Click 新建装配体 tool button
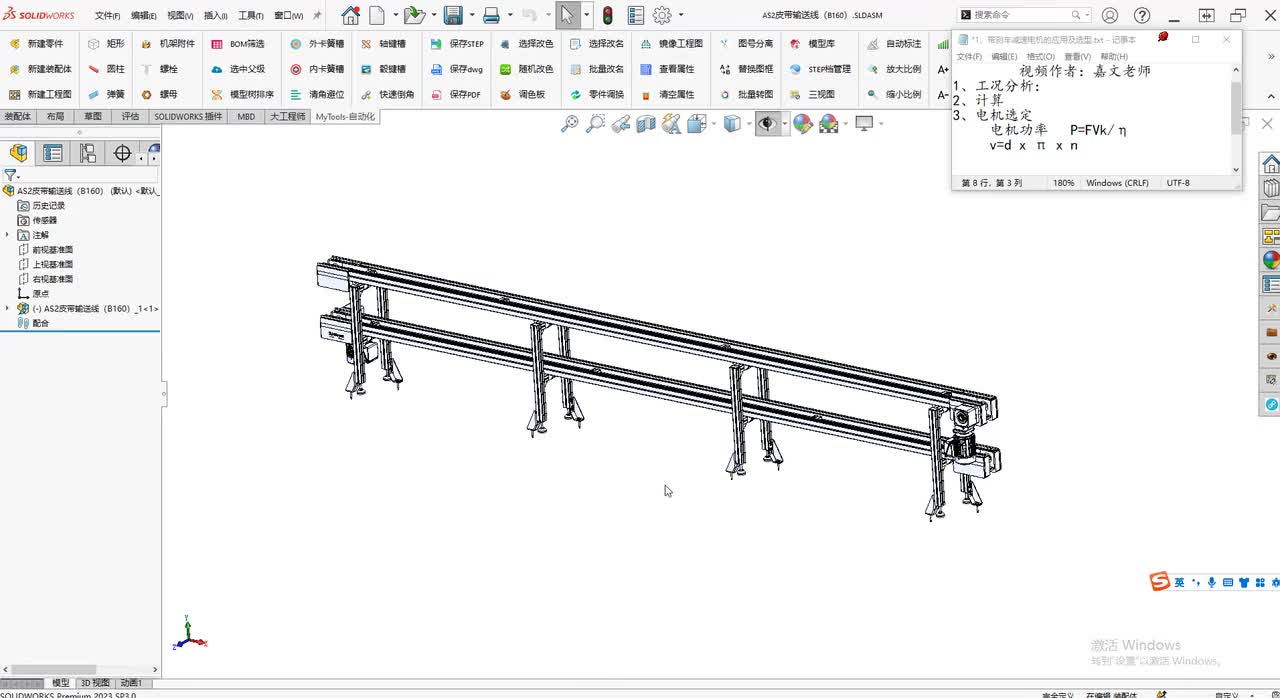The width and height of the screenshot is (1280, 698). coord(40,69)
